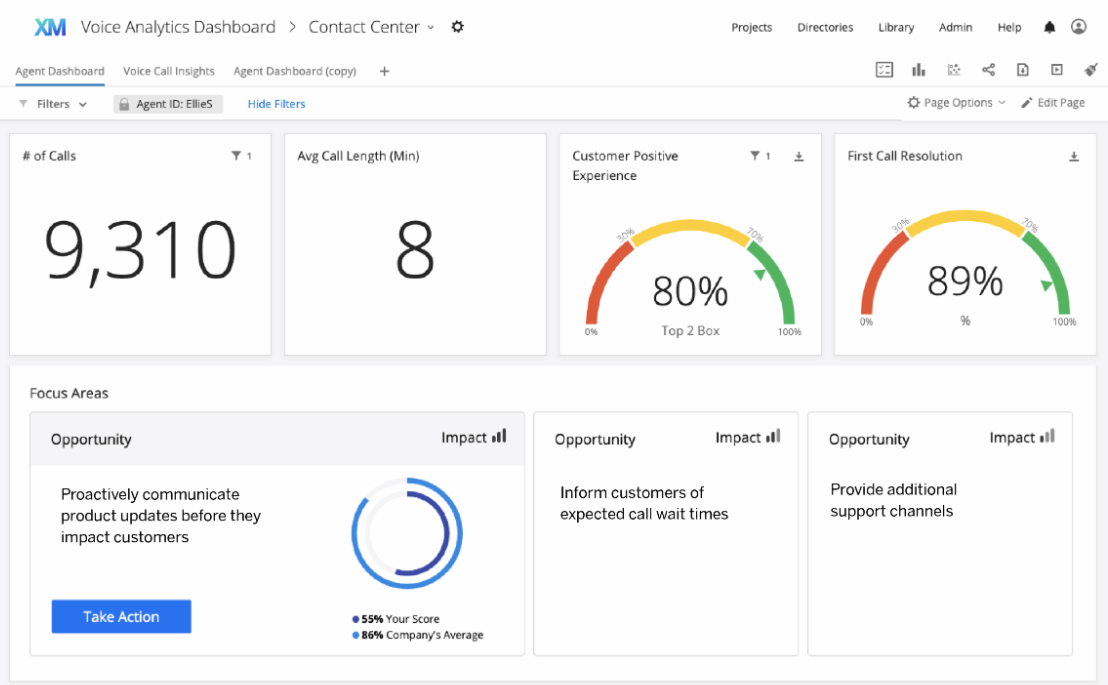Click the share dashboard icon
Image resolution: width=1108 pixels, height=685 pixels.
[988, 70]
